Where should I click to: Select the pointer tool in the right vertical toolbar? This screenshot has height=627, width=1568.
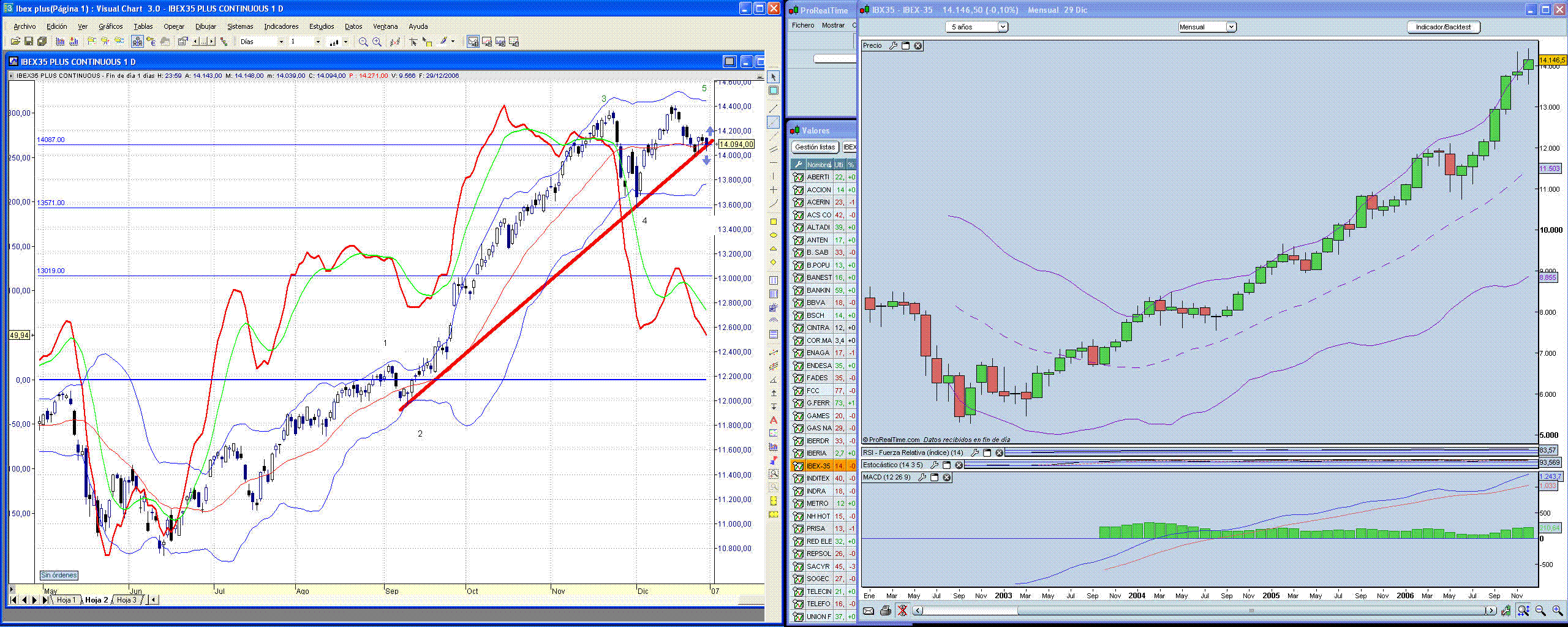[774, 77]
